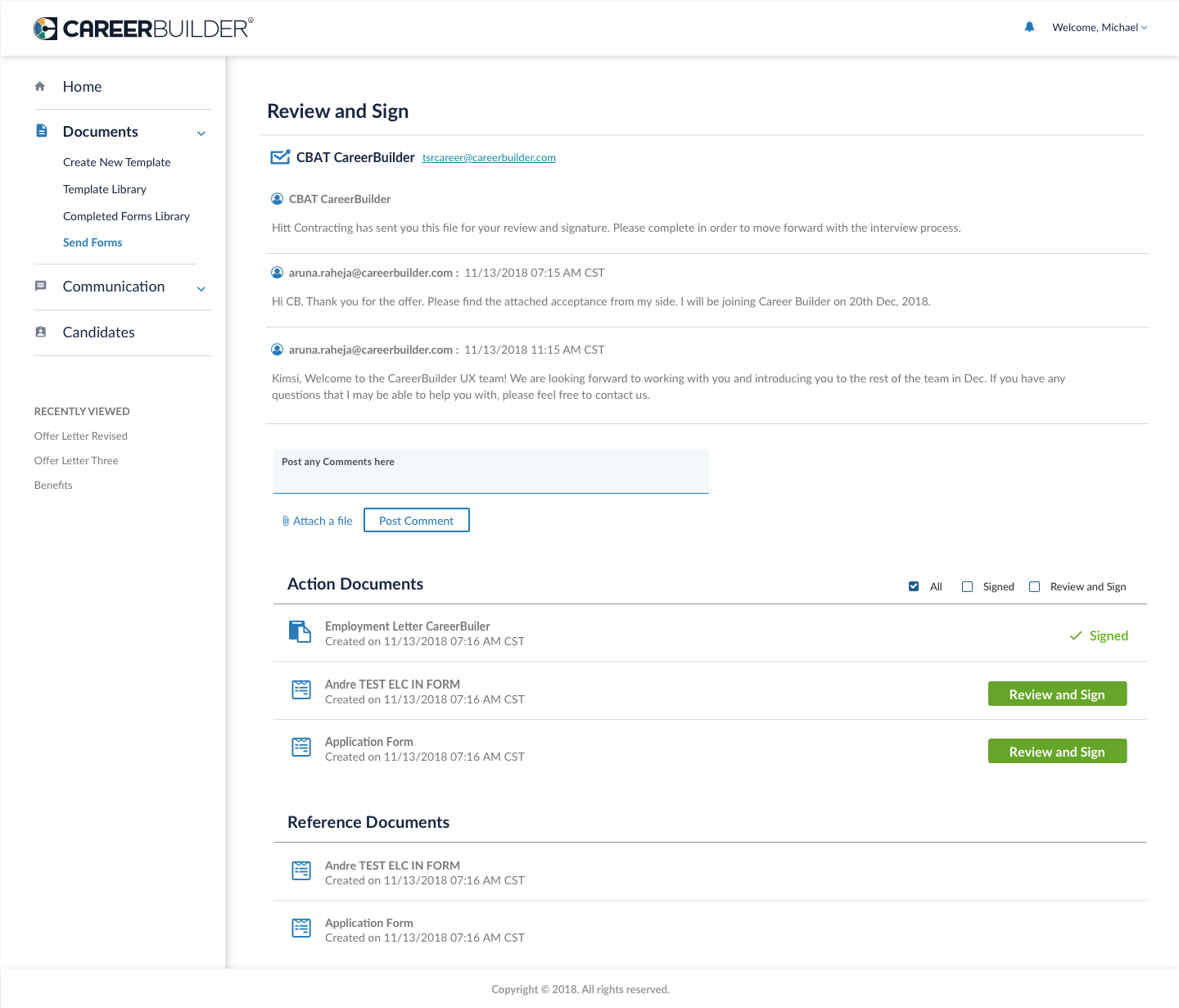
Task: Open Andre TEST ELC IN FORM in Action Documents
Action: (x=392, y=685)
